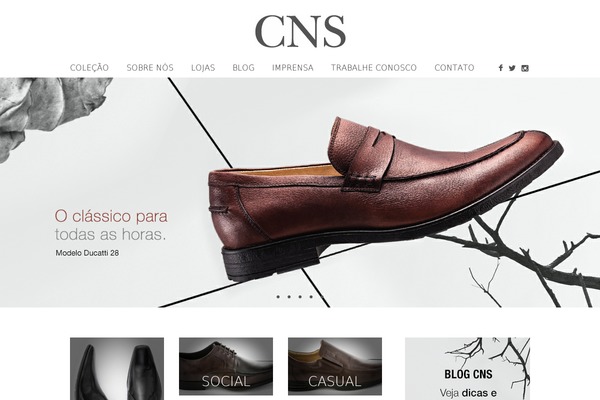This screenshot has width=600, height=400.
Task: Open the Coleção menu
Action: tap(89, 68)
